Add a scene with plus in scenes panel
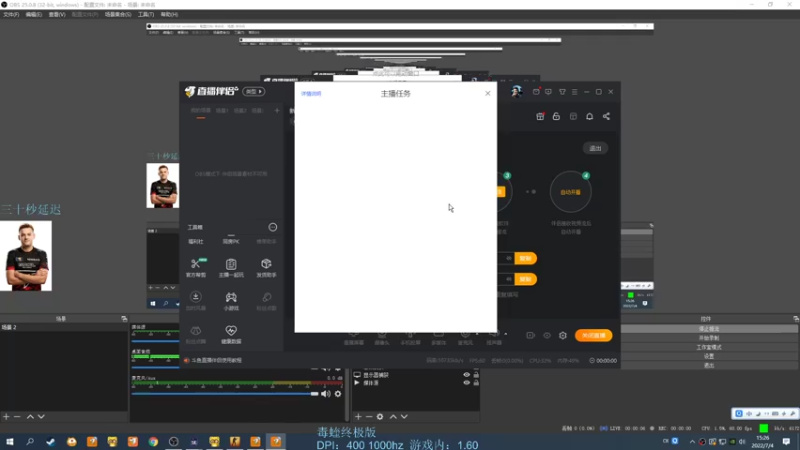Viewport: 800px width, 450px height. point(6,416)
